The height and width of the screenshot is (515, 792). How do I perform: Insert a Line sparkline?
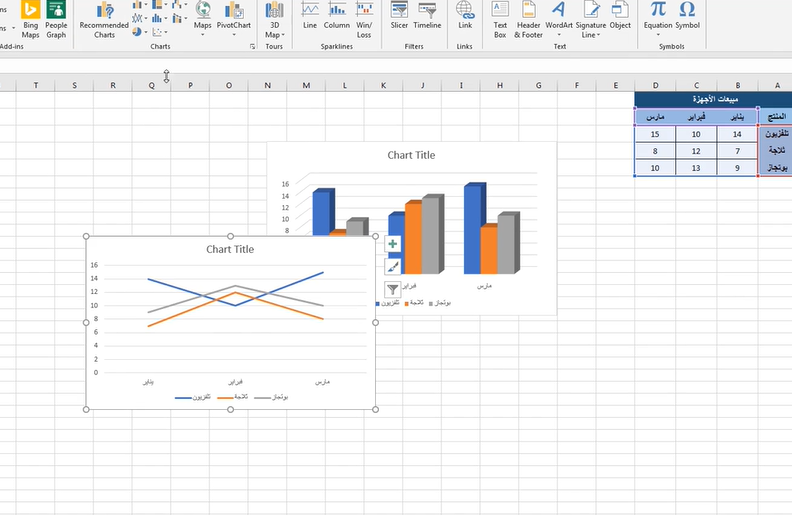pos(310,15)
